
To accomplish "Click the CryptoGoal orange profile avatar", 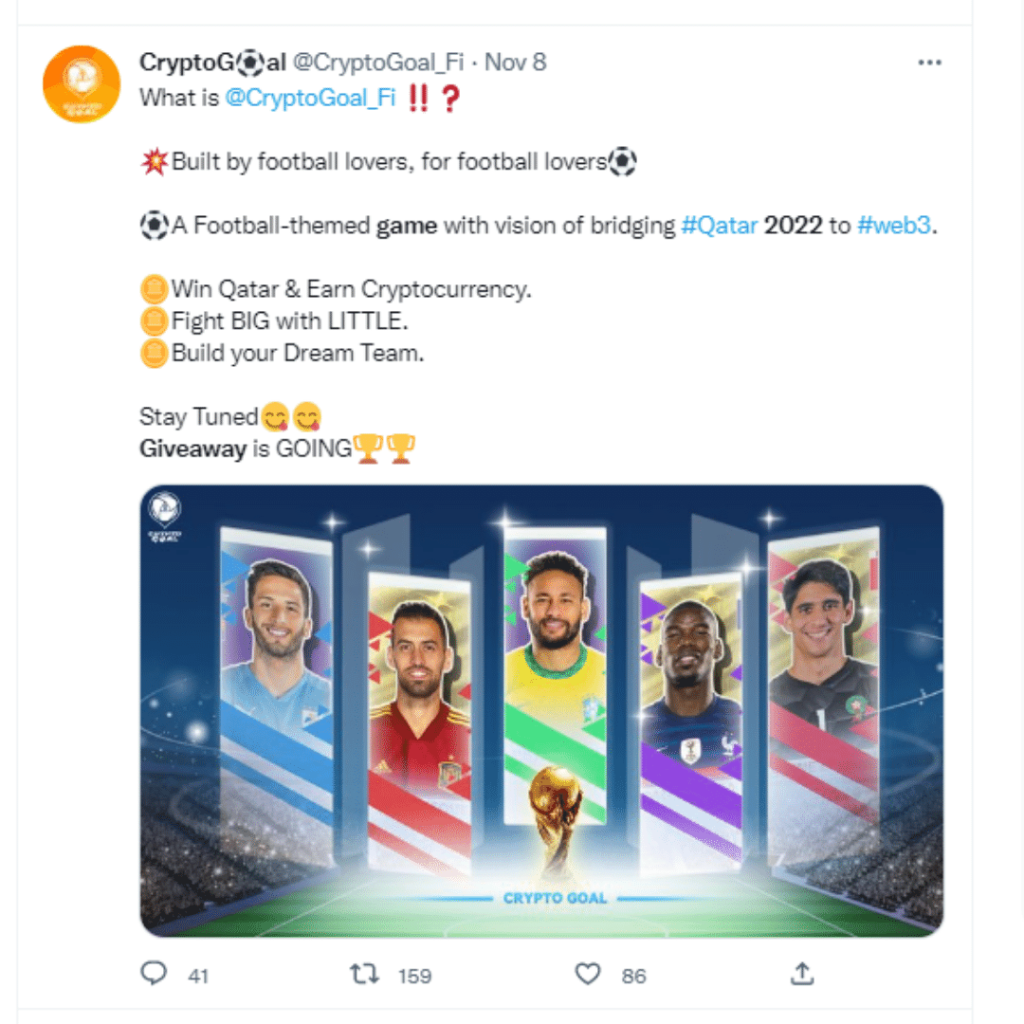I will coord(81,84).
